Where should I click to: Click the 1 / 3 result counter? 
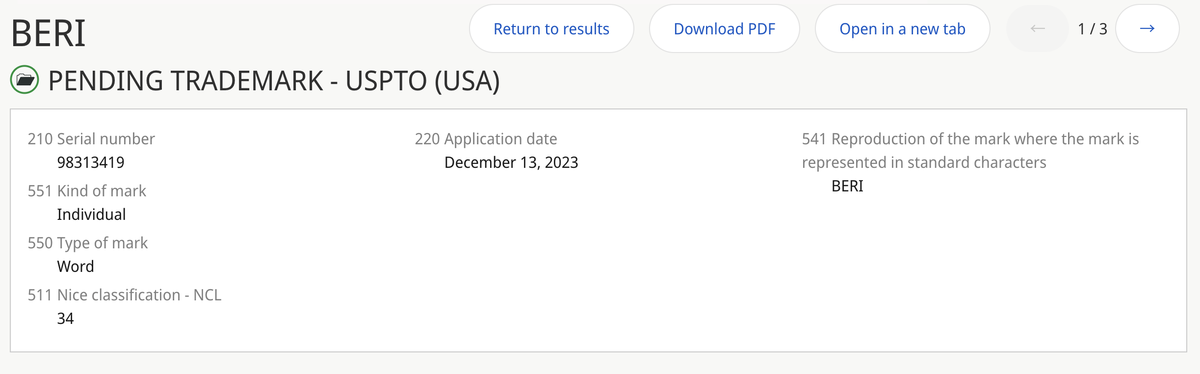pyautogui.click(x=1093, y=28)
